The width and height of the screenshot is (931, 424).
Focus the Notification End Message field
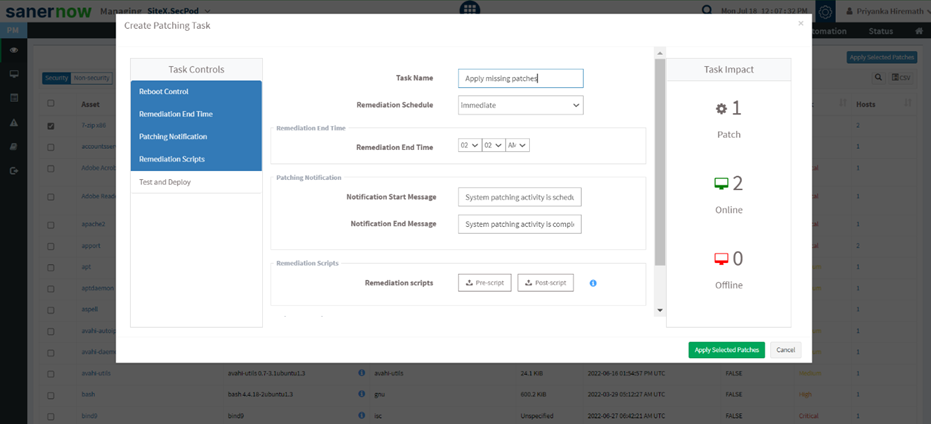pos(520,224)
